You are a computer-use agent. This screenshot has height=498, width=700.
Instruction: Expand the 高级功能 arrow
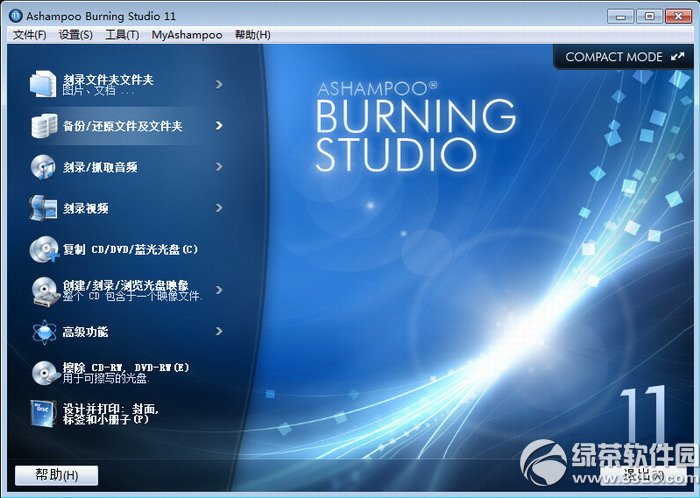pyautogui.click(x=219, y=331)
